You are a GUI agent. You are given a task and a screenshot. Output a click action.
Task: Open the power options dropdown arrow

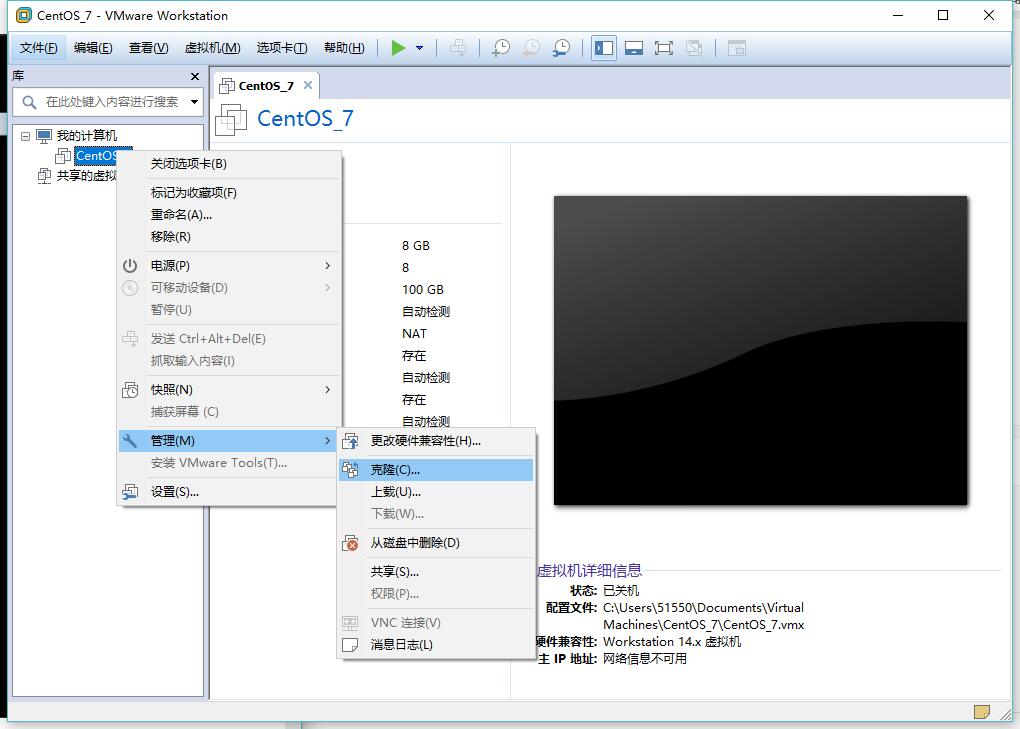(420, 47)
